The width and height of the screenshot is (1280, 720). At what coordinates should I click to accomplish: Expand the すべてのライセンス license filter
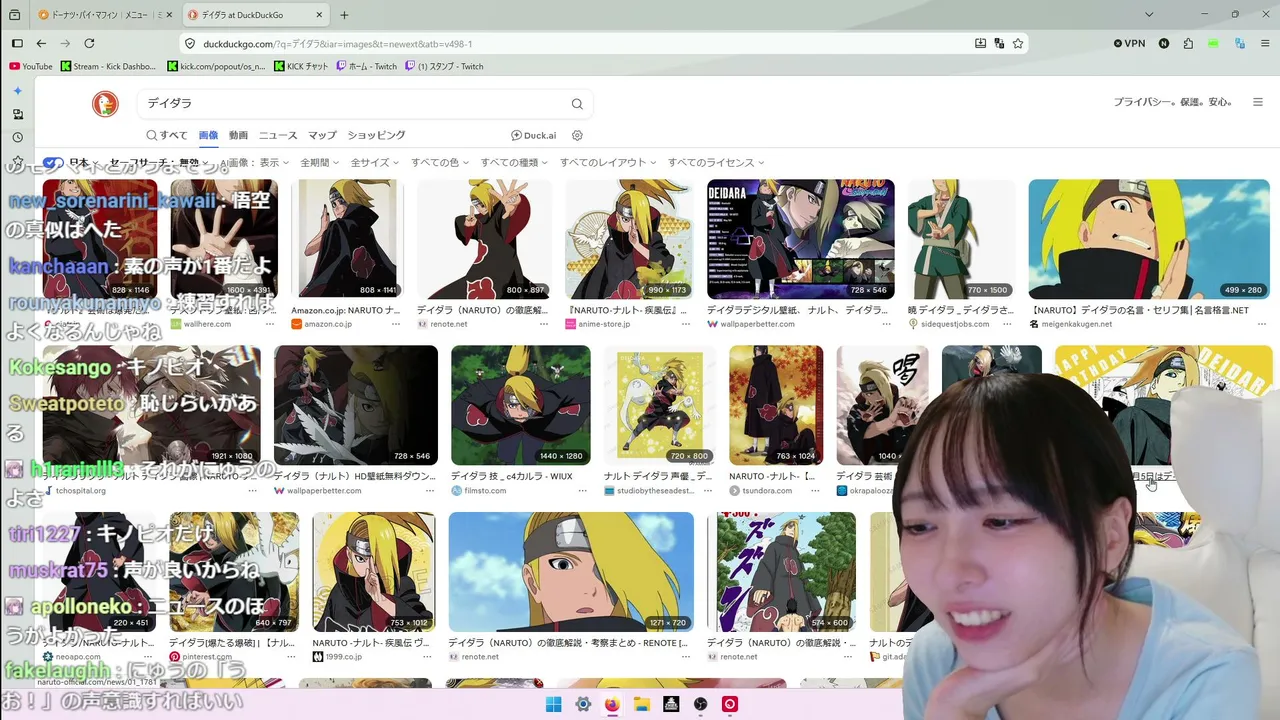[716, 163]
